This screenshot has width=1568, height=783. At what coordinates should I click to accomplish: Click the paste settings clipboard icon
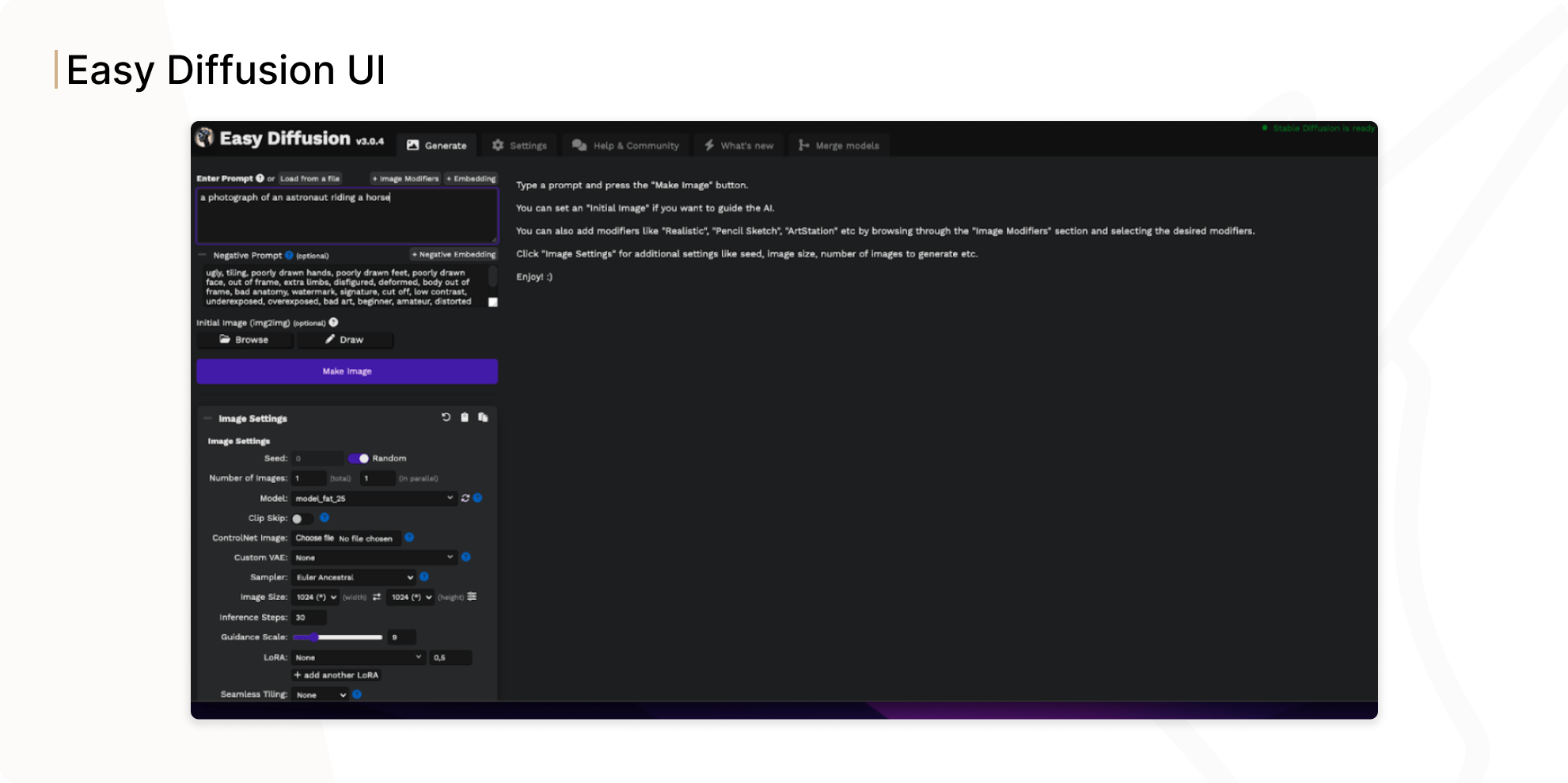[465, 417]
